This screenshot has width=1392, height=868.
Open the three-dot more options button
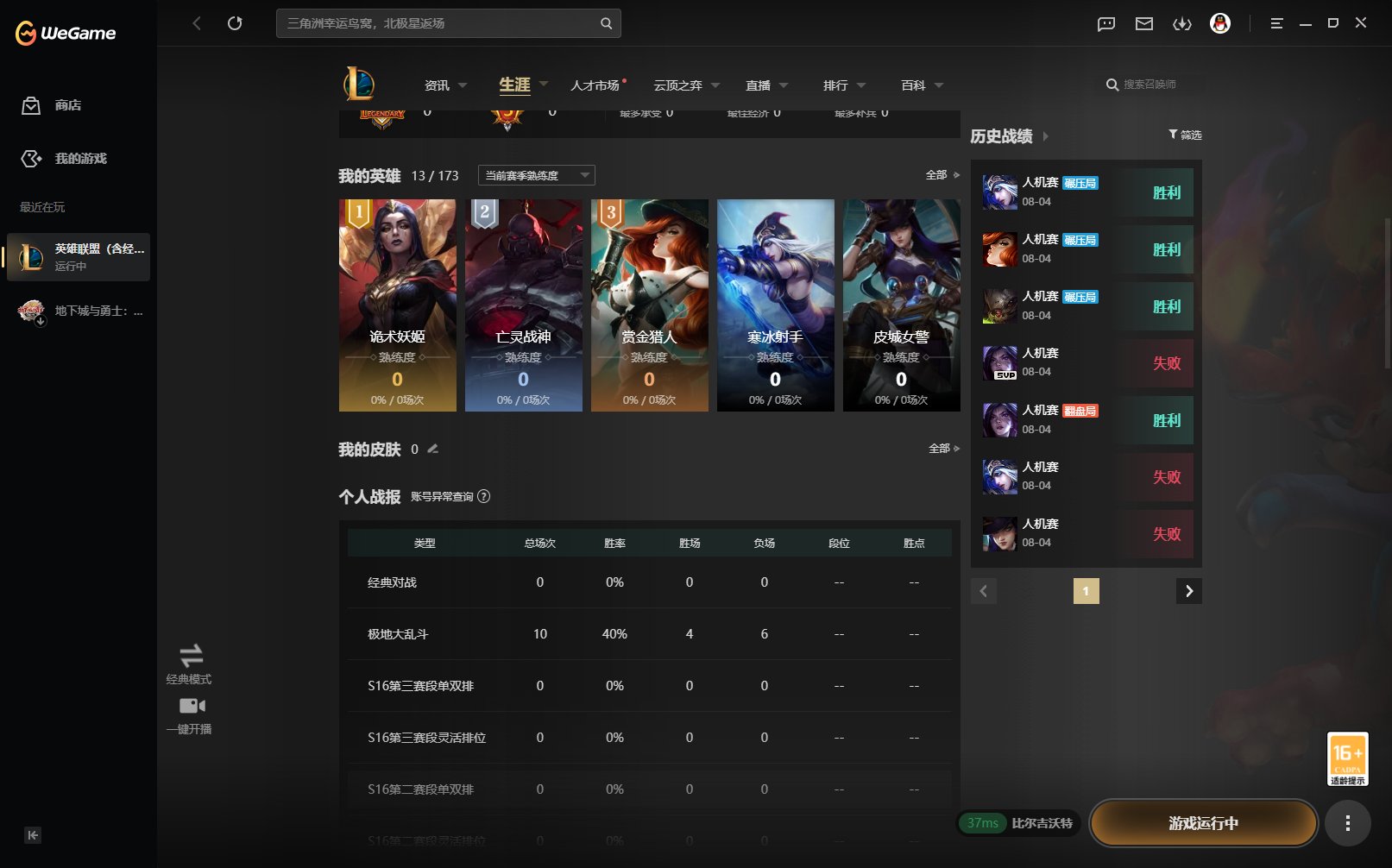pos(1348,823)
